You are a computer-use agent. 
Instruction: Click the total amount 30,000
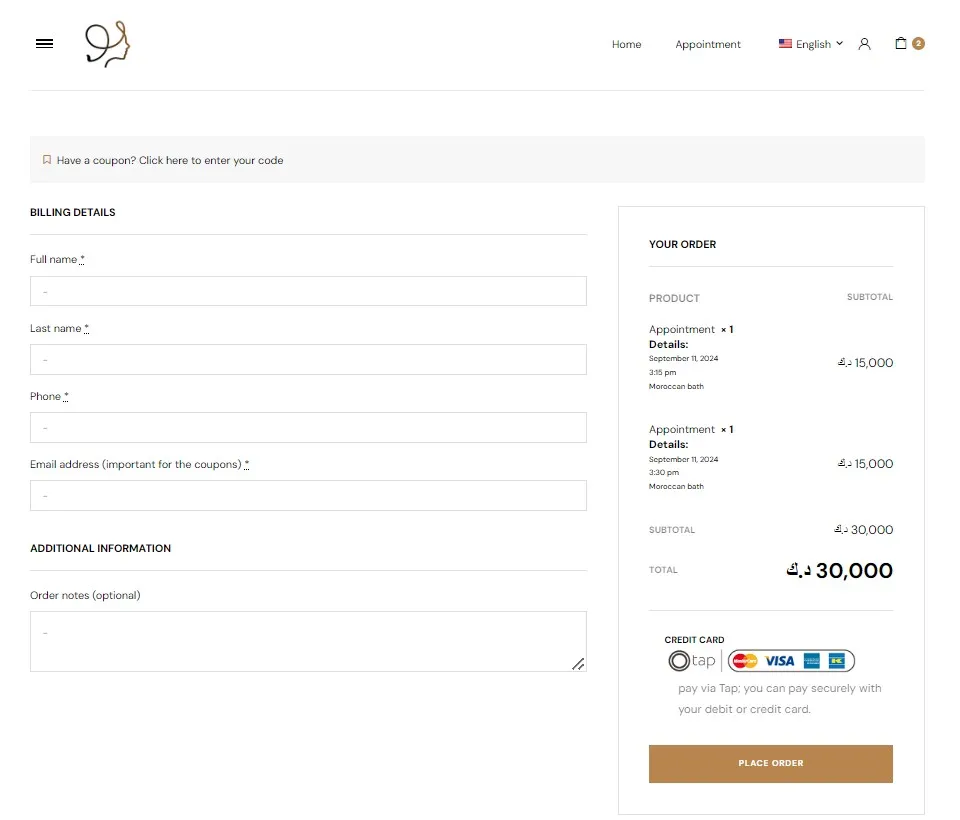[839, 570]
